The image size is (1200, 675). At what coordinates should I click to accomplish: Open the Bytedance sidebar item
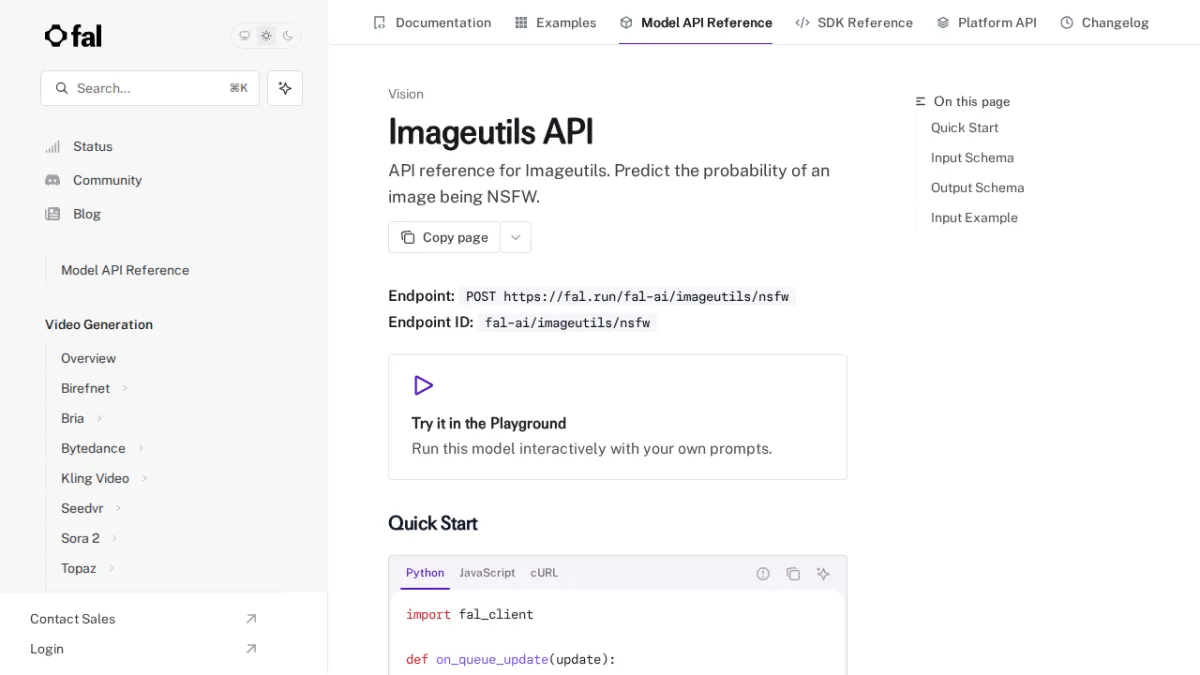(93, 448)
